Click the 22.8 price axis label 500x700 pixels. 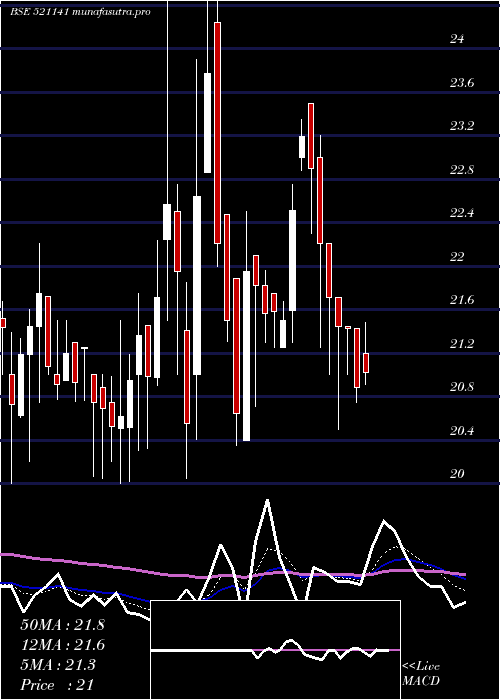(462, 170)
